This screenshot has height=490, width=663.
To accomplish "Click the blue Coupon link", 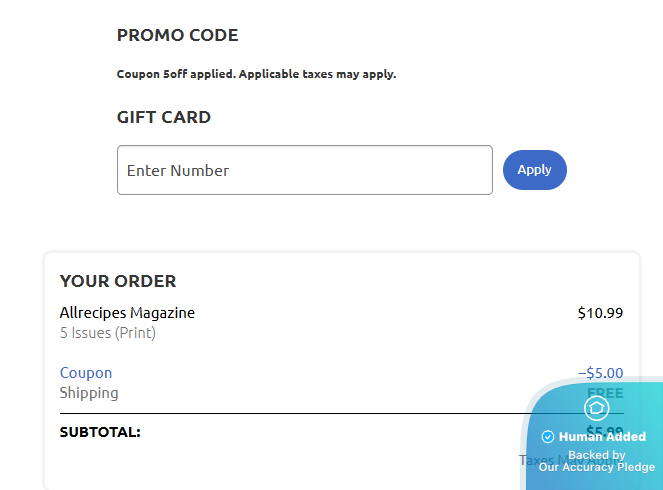I will point(86,373).
